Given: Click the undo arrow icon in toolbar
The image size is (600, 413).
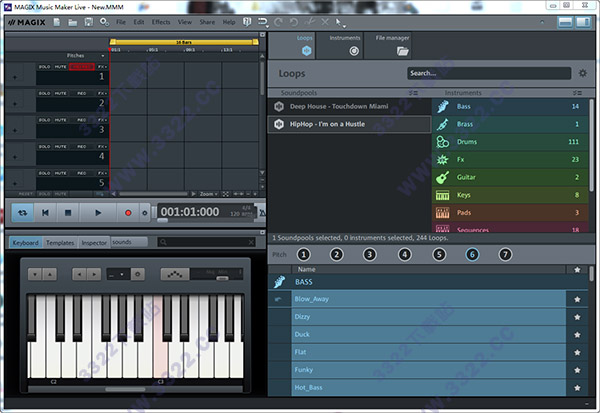Looking at the screenshot, I should click(x=293, y=22).
